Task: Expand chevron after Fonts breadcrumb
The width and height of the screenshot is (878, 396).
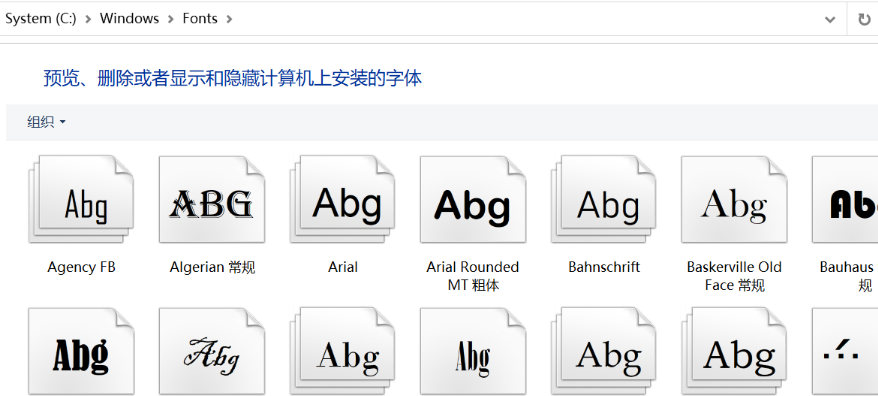Action: pos(229,19)
